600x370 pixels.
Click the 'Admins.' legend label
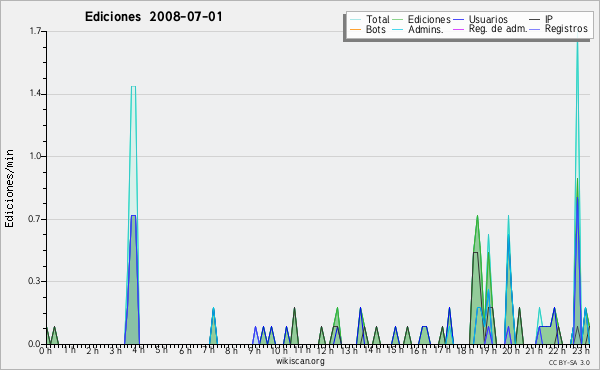[x=426, y=29]
